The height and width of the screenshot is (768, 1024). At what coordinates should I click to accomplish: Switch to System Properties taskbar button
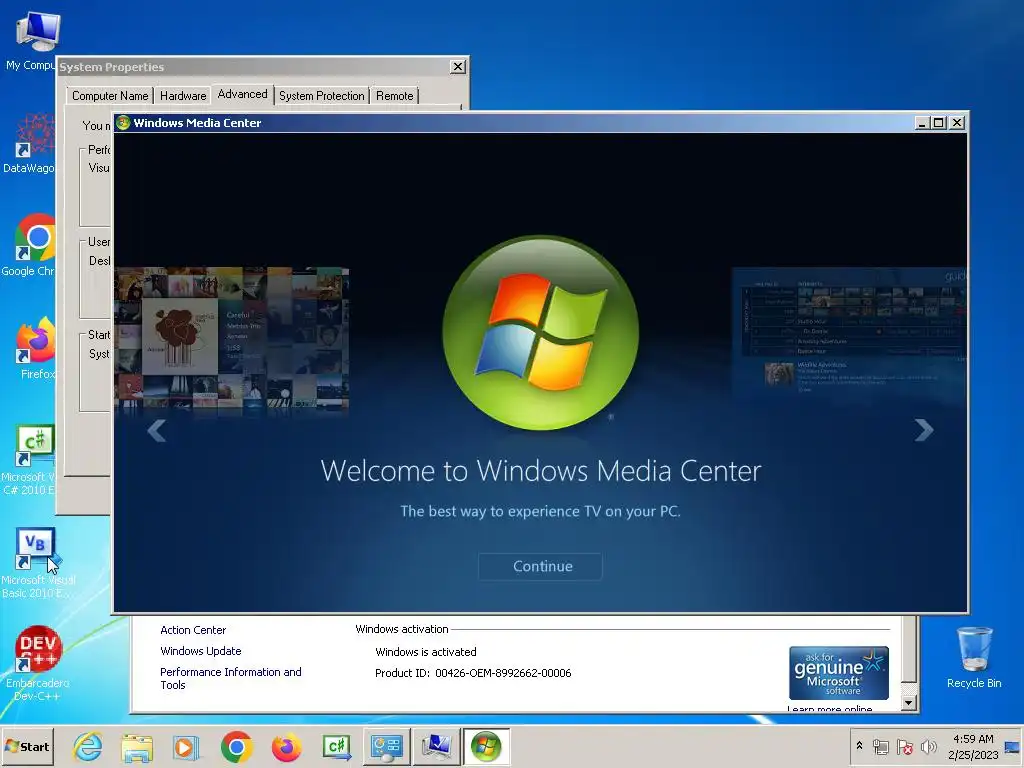[436, 746]
